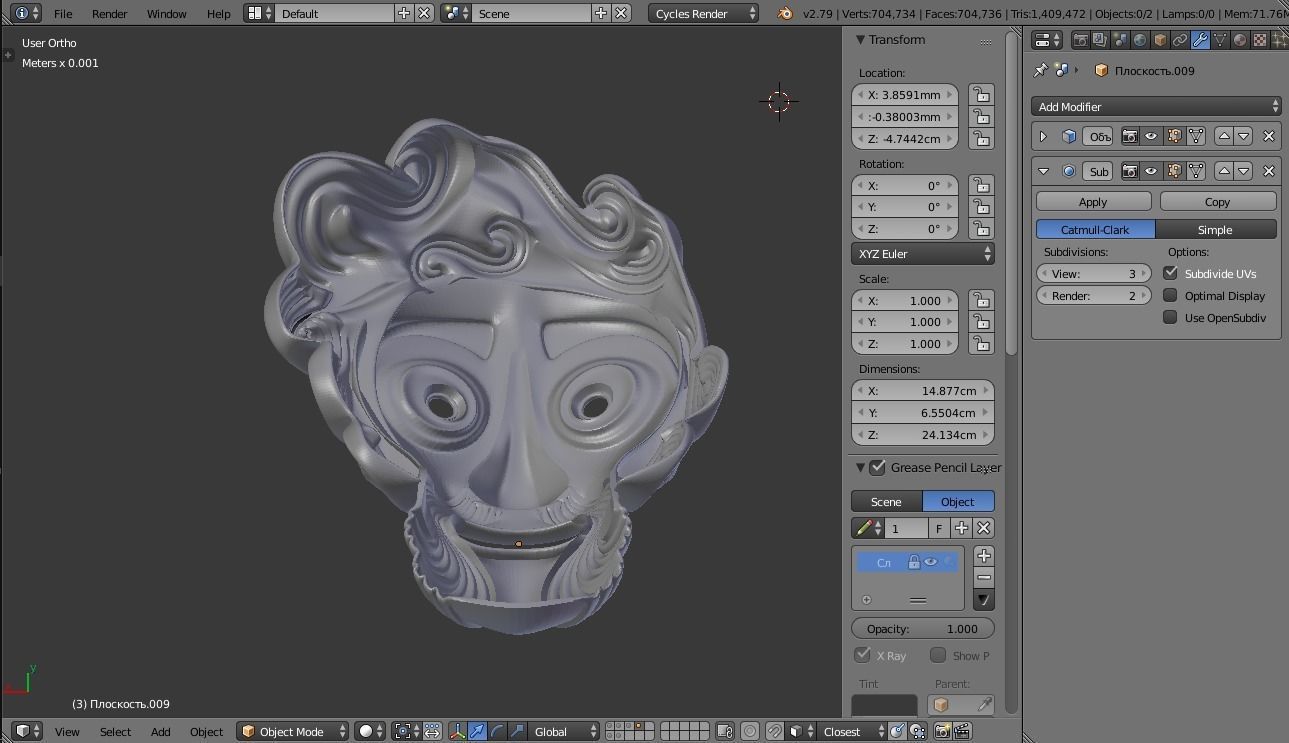
Task: Open the Add Modifier dropdown
Action: tap(1156, 106)
